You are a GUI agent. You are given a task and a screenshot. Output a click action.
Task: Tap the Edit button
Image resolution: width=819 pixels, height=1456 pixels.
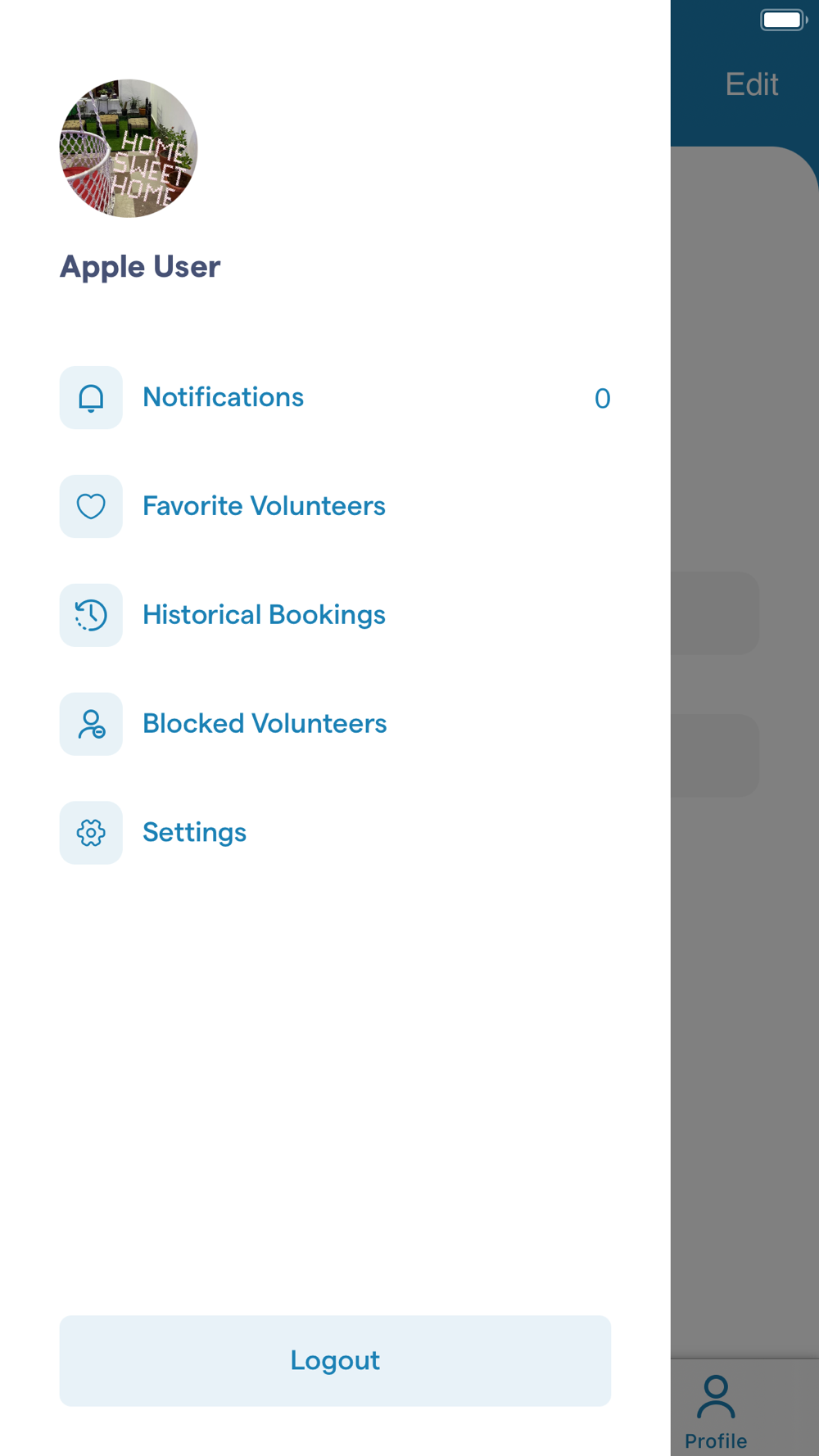[x=752, y=84]
